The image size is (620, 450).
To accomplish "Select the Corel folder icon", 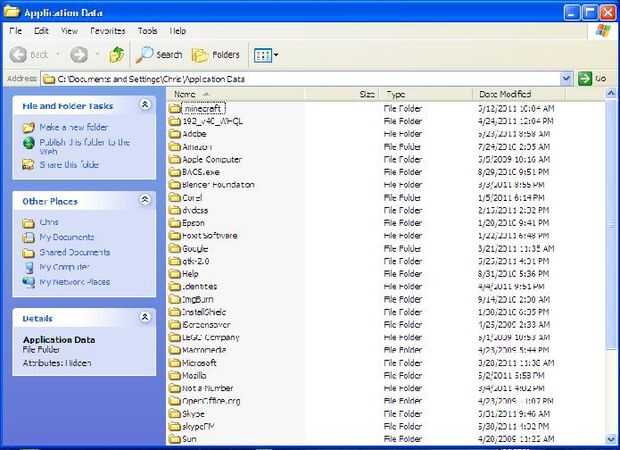I will tap(175, 197).
